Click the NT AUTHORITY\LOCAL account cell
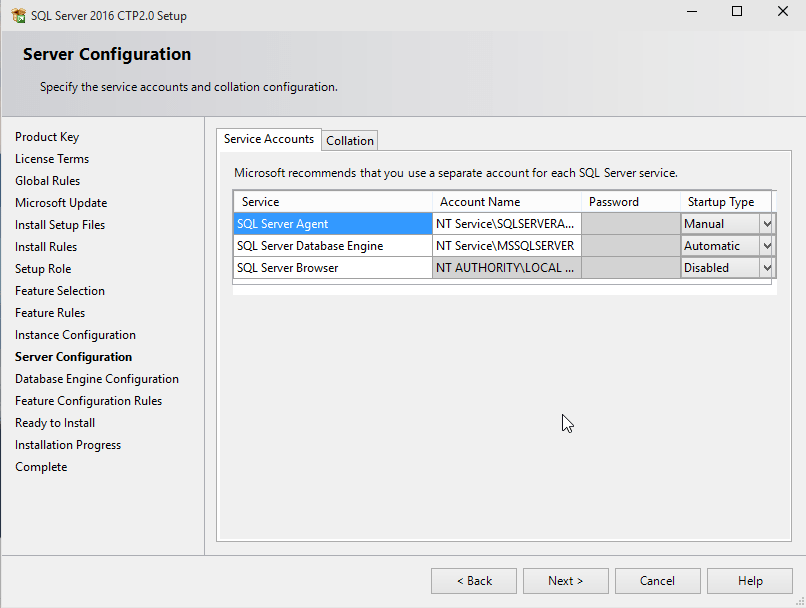This screenshot has height=608, width=806. tap(507, 268)
